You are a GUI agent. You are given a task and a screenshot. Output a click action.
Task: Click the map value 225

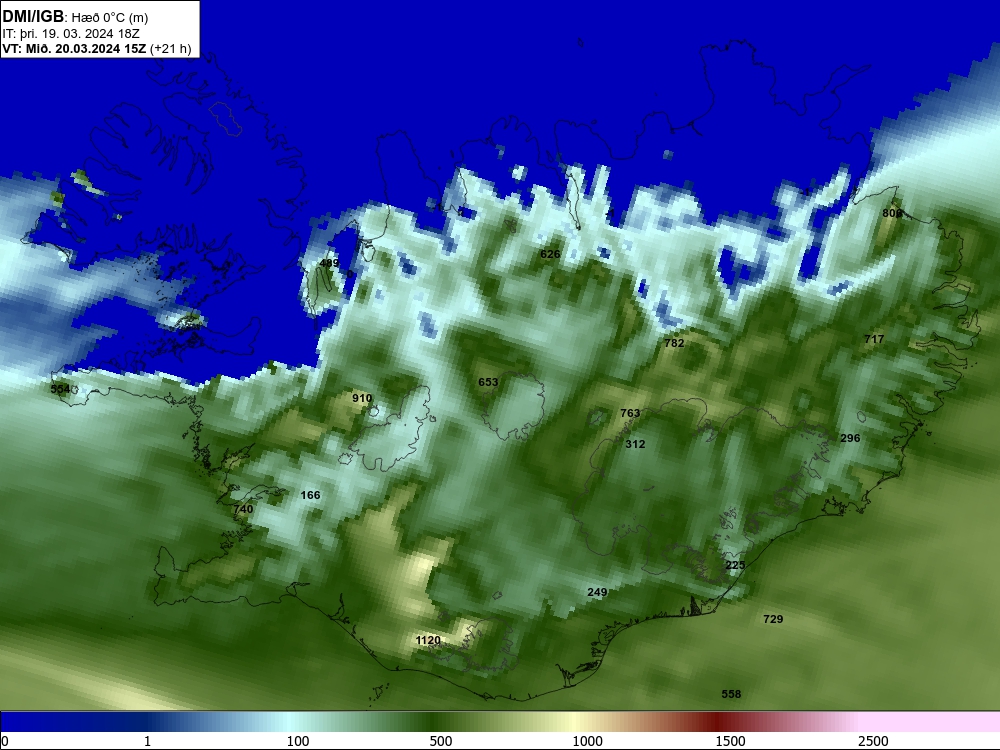pos(735,565)
